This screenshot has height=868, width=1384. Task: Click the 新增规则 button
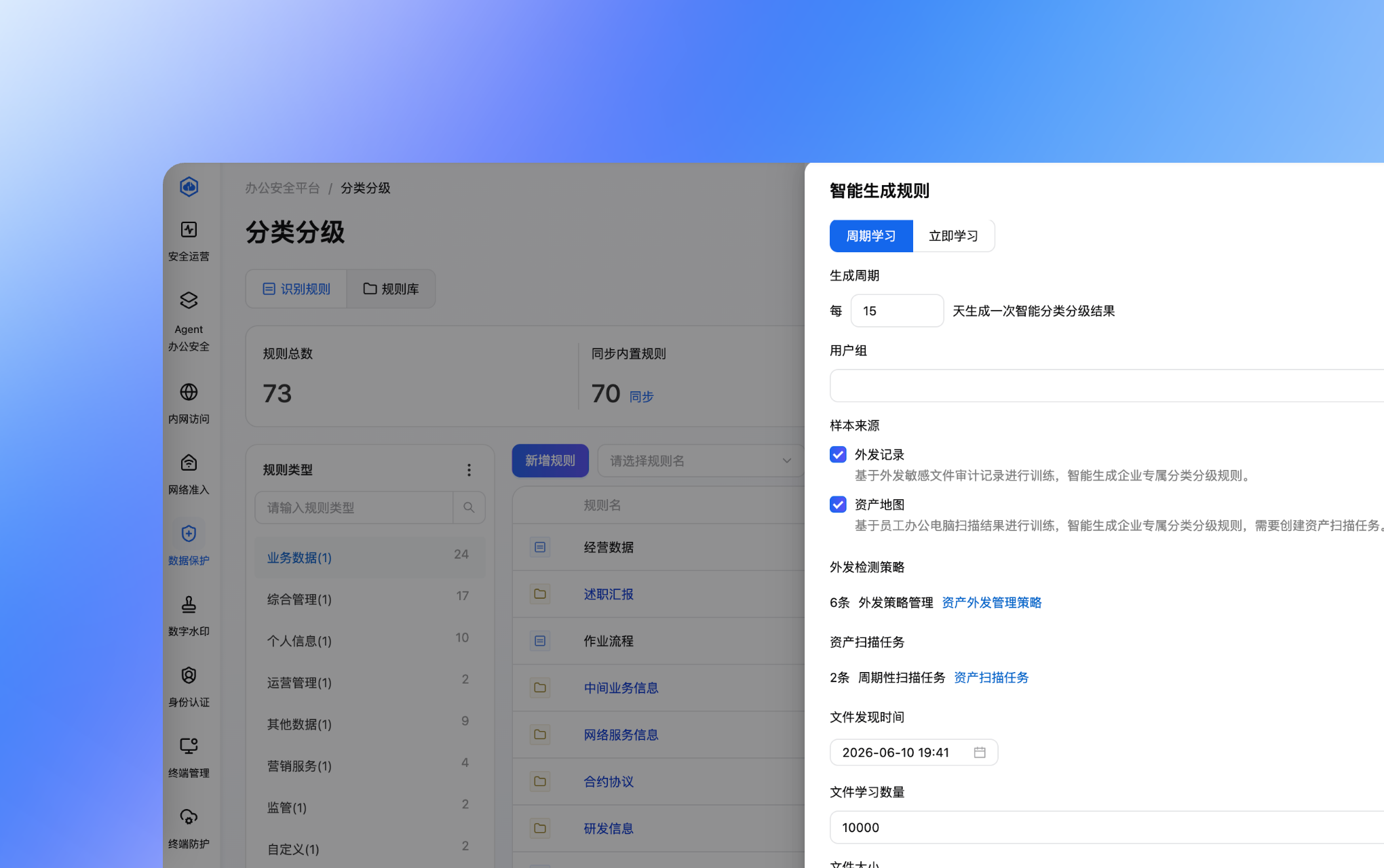tap(550, 461)
